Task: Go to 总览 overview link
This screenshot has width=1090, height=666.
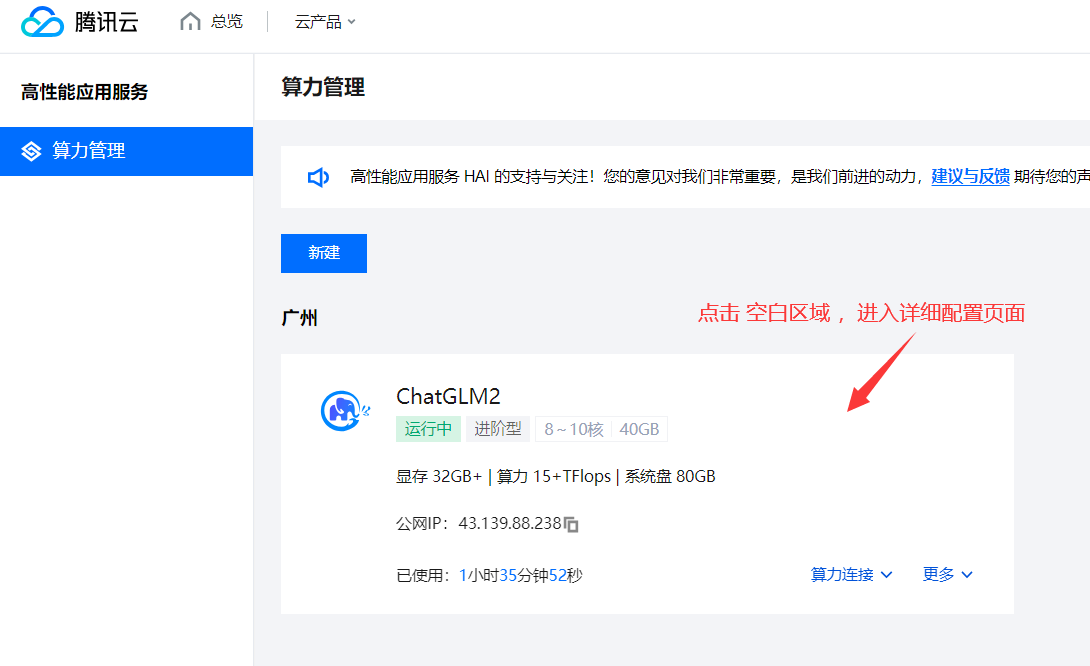Action: [227, 22]
